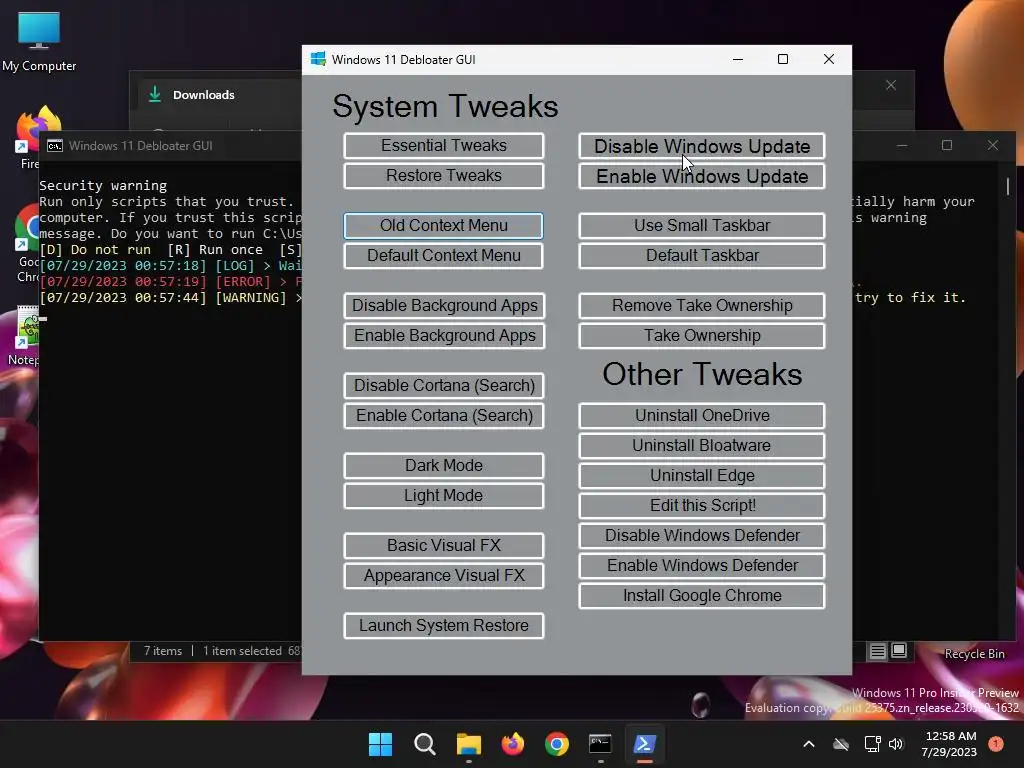Open the My Computer desktop icon
1024x768 pixels.
[39, 42]
